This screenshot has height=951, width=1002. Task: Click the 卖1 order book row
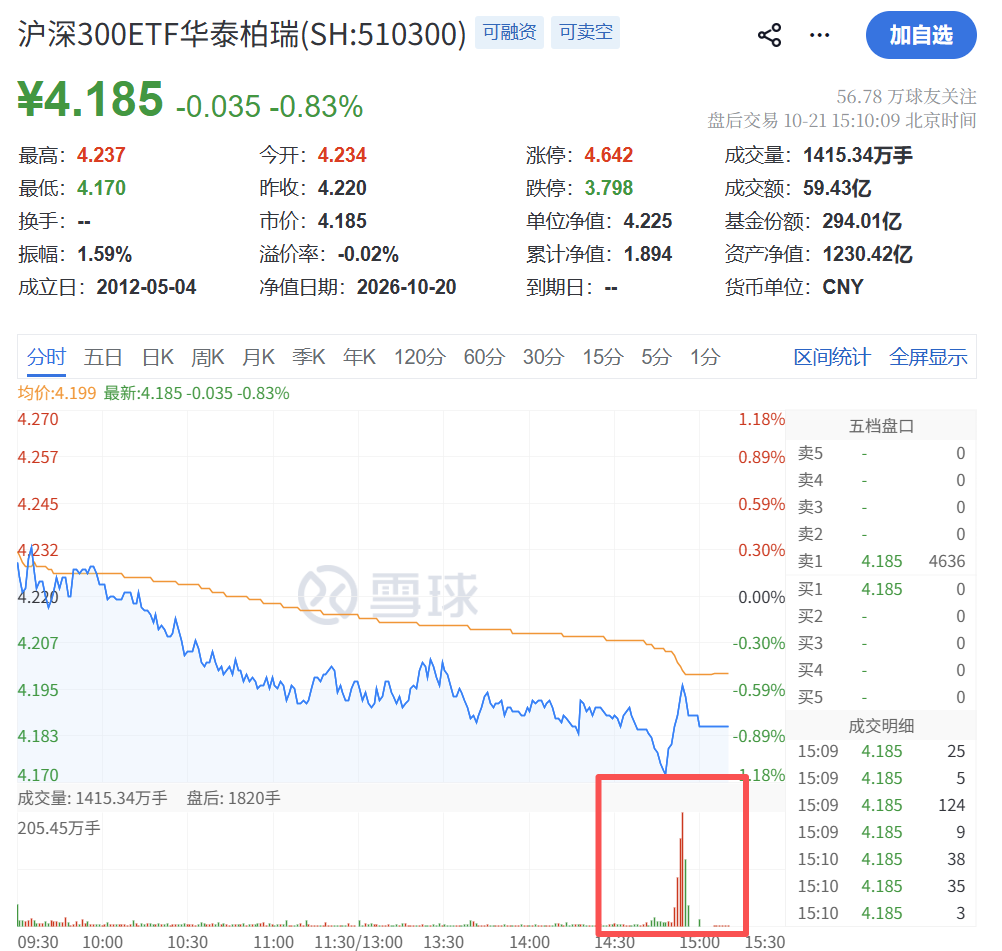pyautogui.click(x=881, y=561)
